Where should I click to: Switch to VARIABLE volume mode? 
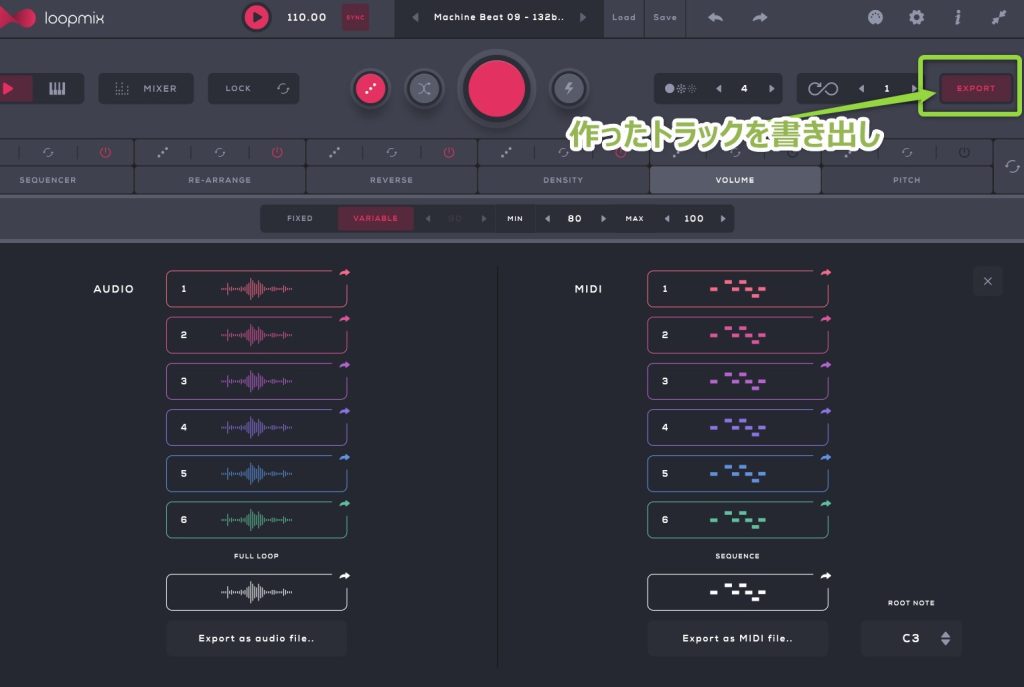coord(375,218)
